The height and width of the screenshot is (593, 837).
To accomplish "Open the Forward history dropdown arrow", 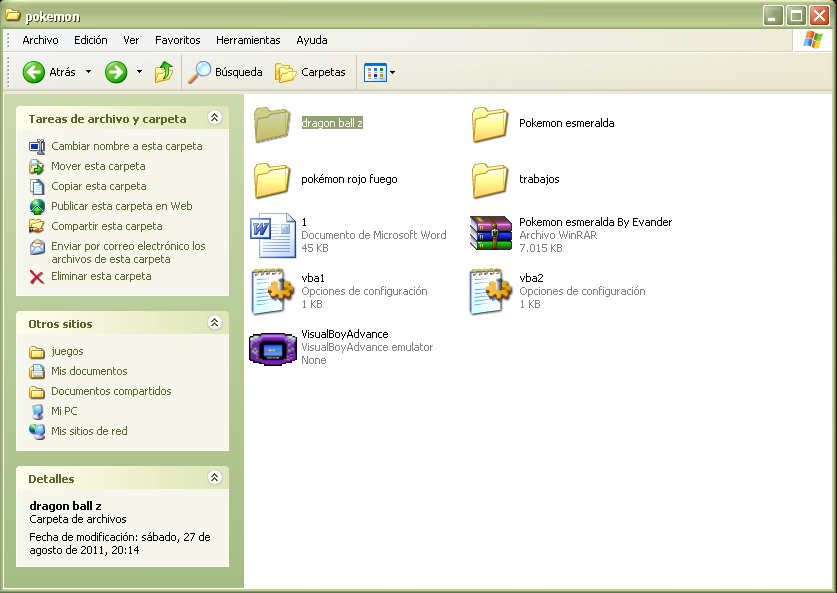I will 139,72.
